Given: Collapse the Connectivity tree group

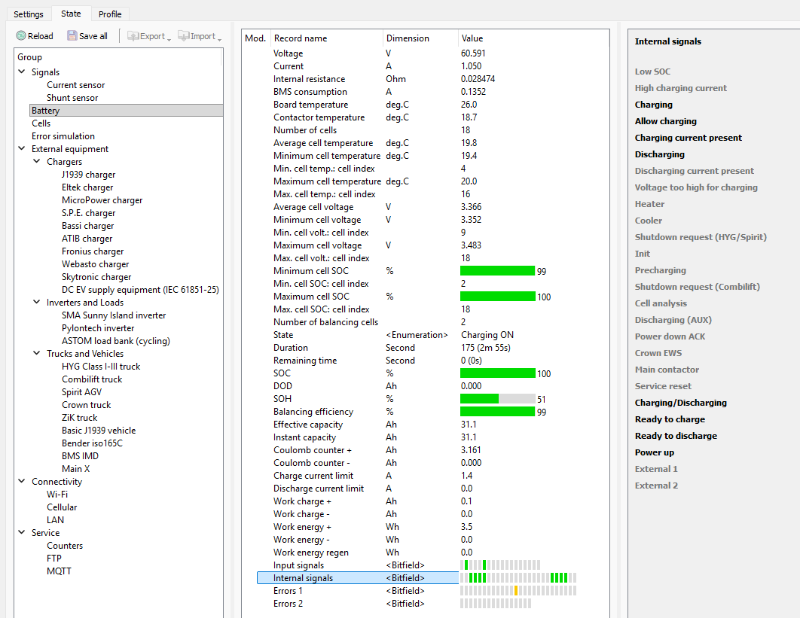Looking at the screenshot, I should pos(22,481).
